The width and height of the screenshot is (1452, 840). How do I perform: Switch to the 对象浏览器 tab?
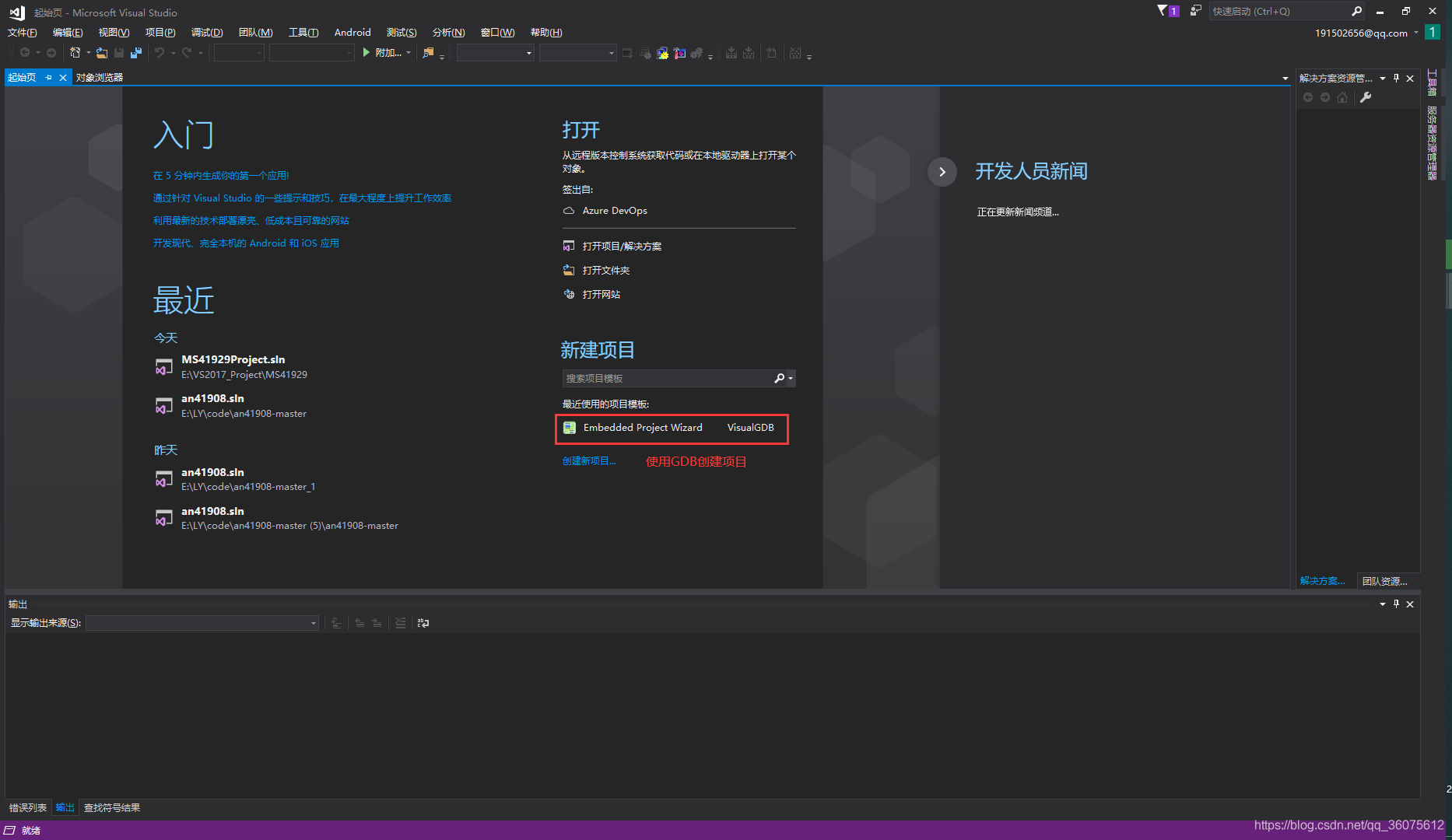click(100, 77)
